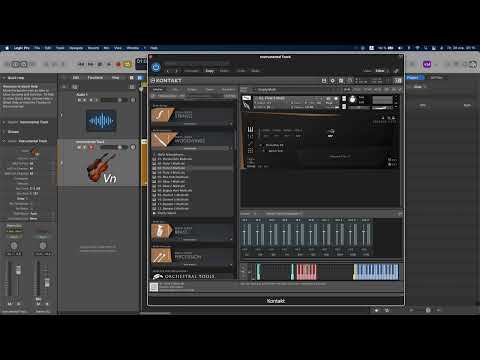Click the Strings library tile
The image size is (480, 360).
pyautogui.click(x=192, y=115)
